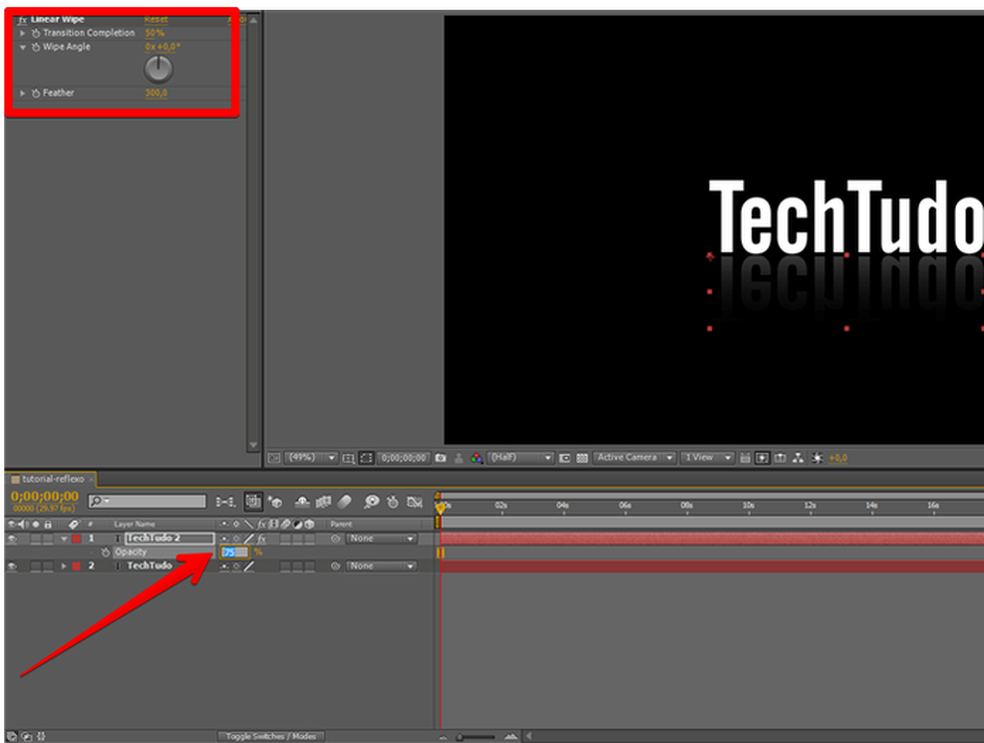
Task: Click the effect panel scroll-down arrow
Action: point(254,445)
